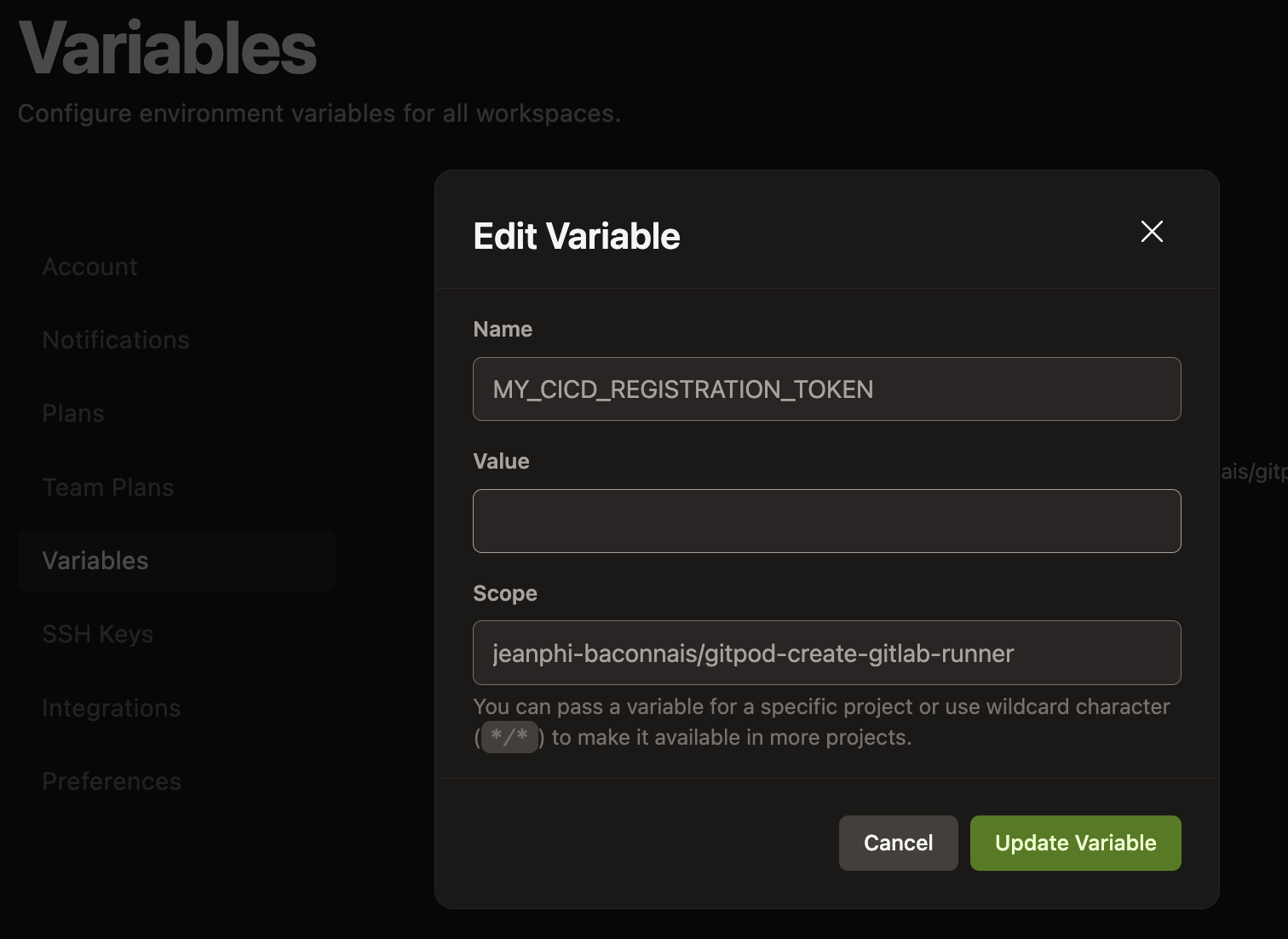Go to Notifications in the sidebar

(x=116, y=340)
